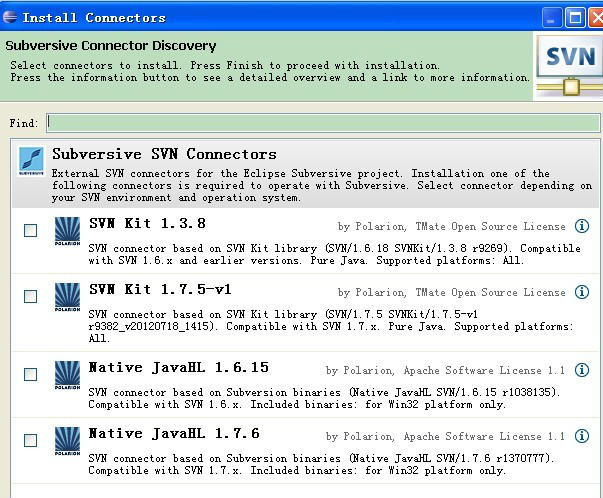Viewport: 603px width, 498px height.
Task: Click the Subversive SVN Connectors heading
Action: 165,154
